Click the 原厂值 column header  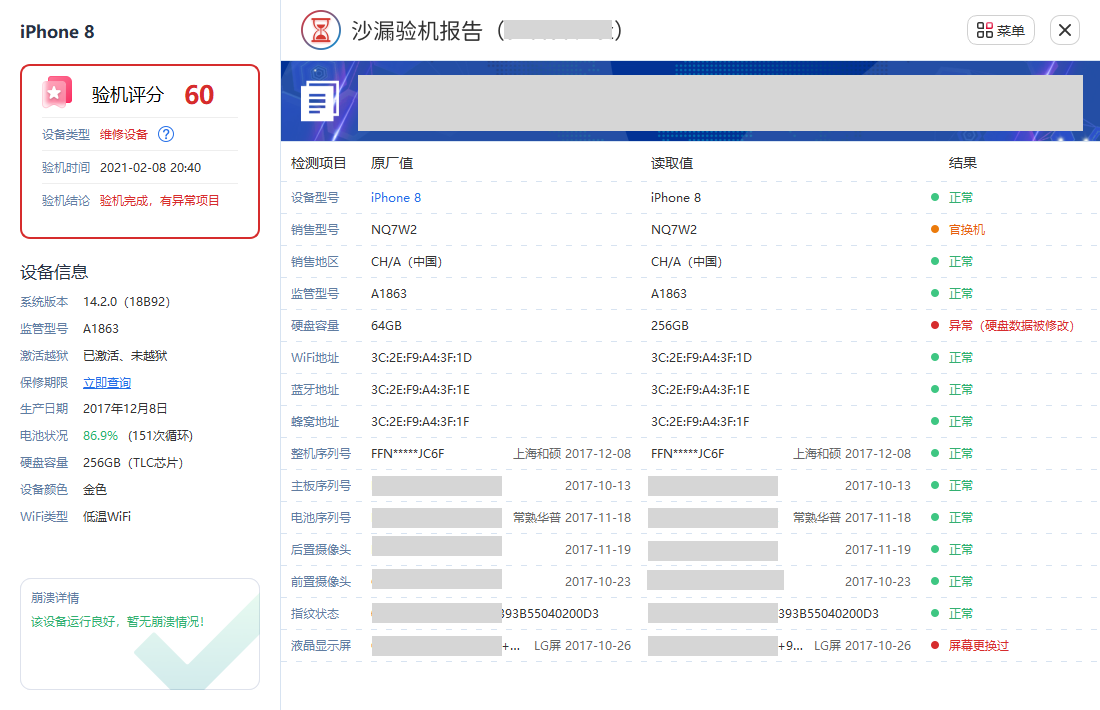click(x=391, y=163)
